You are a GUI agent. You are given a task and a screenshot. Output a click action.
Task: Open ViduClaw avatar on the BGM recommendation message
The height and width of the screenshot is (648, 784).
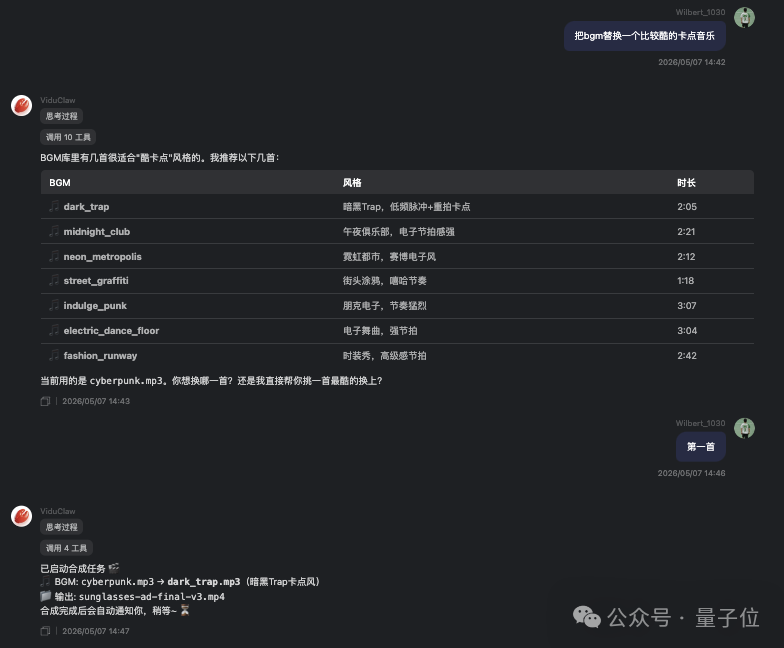pyautogui.click(x=22, y=106)
